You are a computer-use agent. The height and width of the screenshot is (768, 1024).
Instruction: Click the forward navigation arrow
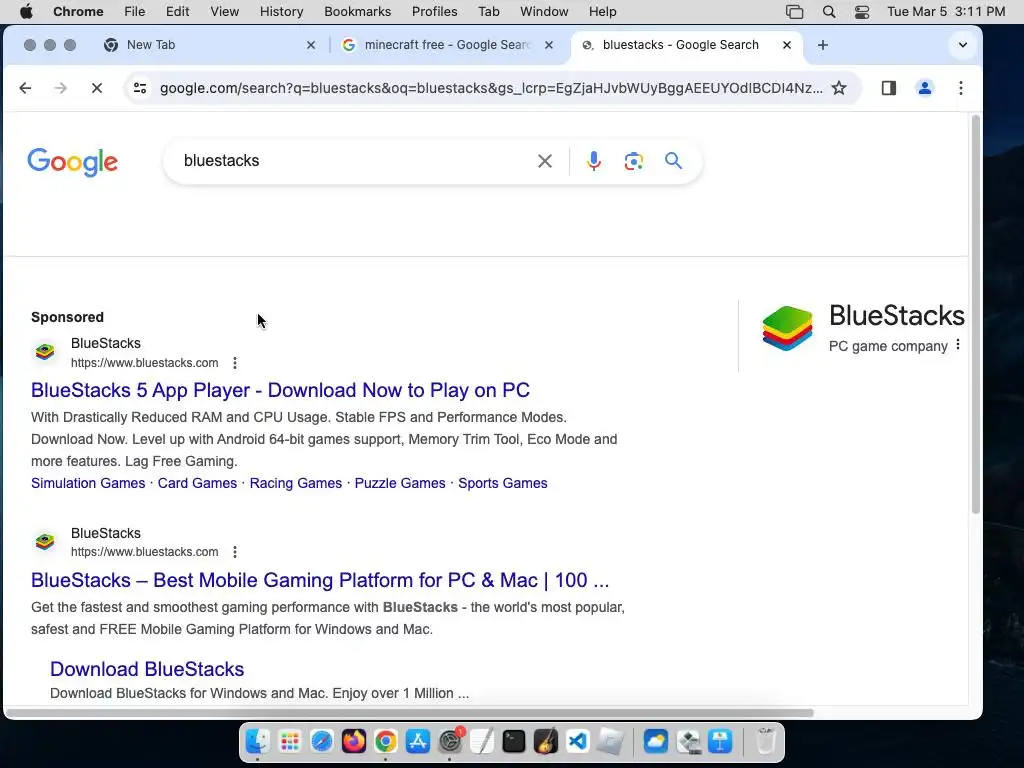[x=61, y=88]
